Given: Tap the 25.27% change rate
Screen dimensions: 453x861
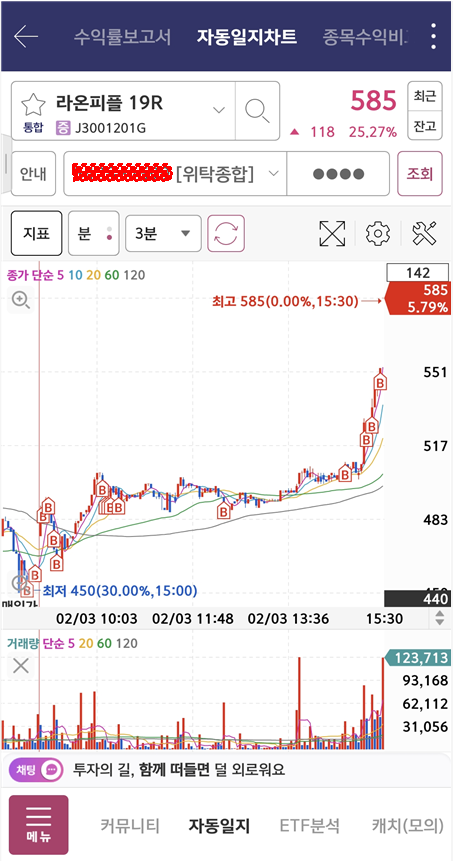Looking at the screenshot, I should tap(372, 132).
